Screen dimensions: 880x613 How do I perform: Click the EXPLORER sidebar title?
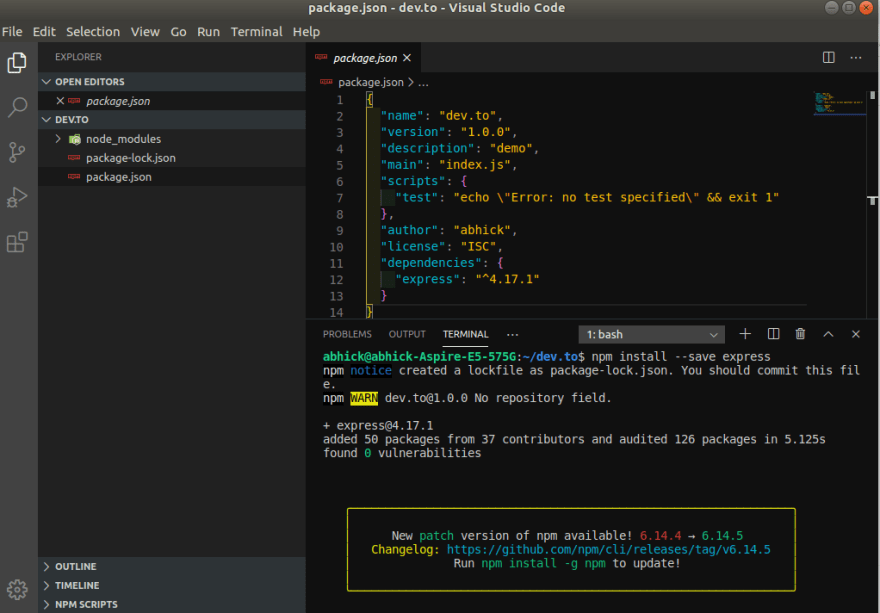[x=78, y=57]
